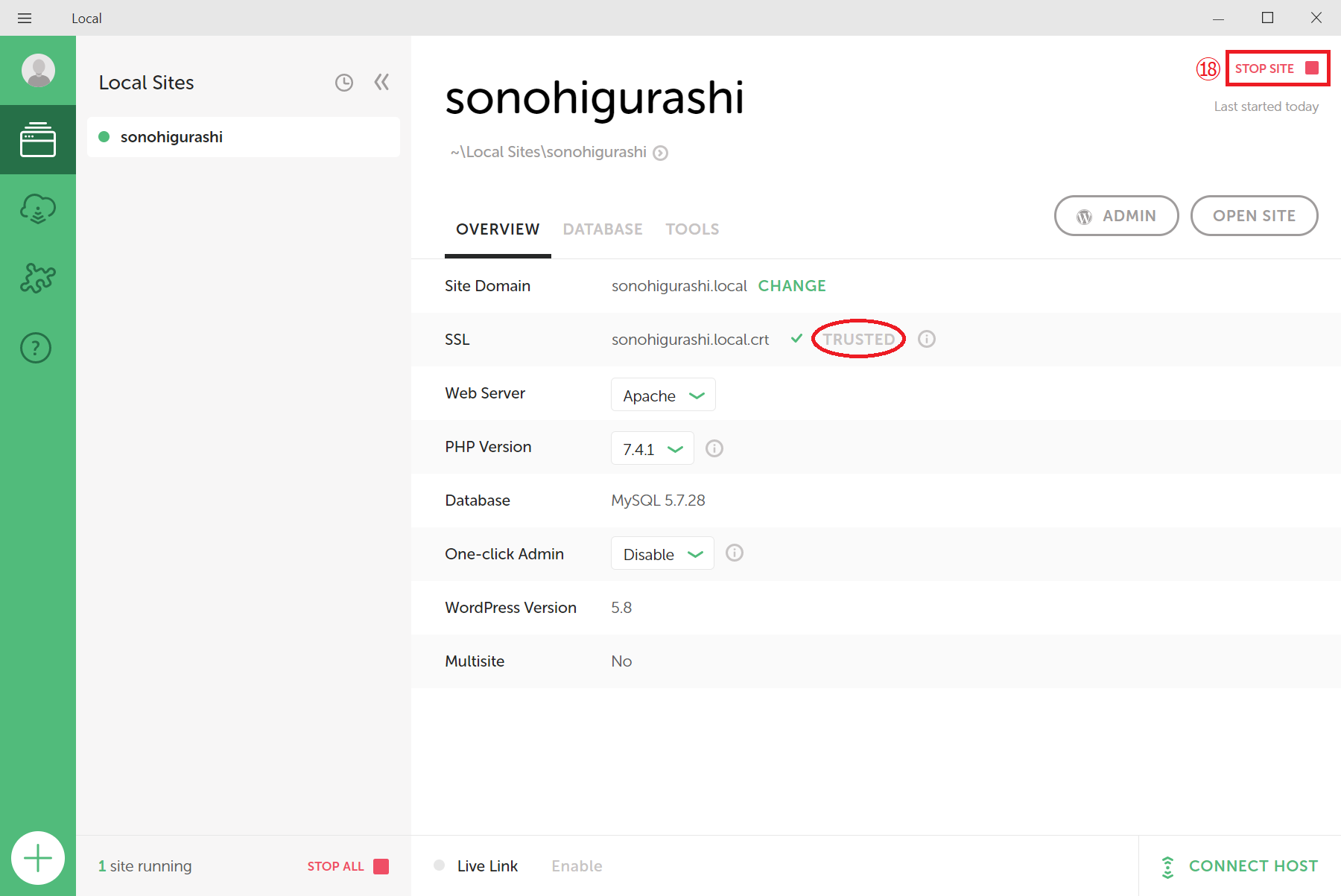Open the PHP Version 7.4.1 dropdown

(x=653, y=448)
